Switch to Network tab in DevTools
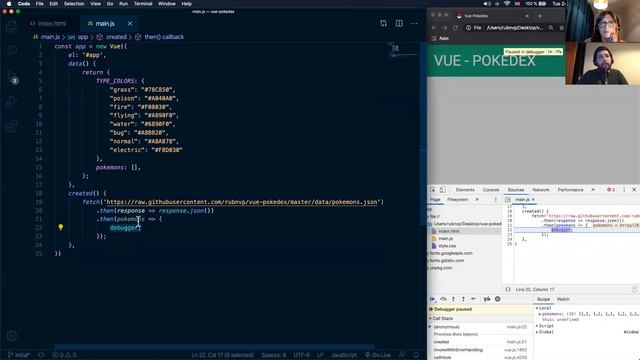The image size is (640, 360). point(541,190)
